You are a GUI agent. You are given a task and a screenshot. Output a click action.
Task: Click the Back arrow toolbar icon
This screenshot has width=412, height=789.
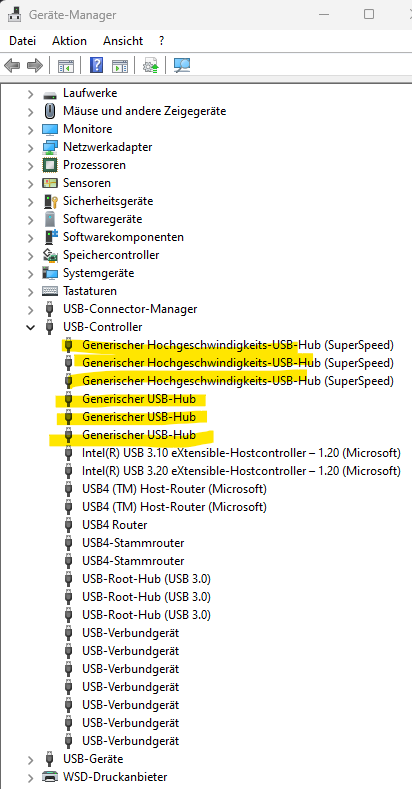pos(12,65)
